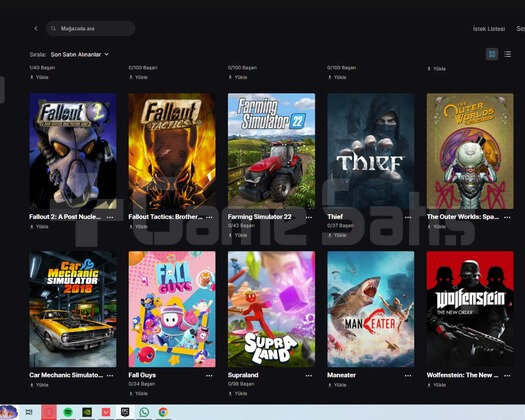The width and height of the screenshot is (525, 420).
Task: Click Yükle under Car Mechanic Simulator
Action: 39,385
